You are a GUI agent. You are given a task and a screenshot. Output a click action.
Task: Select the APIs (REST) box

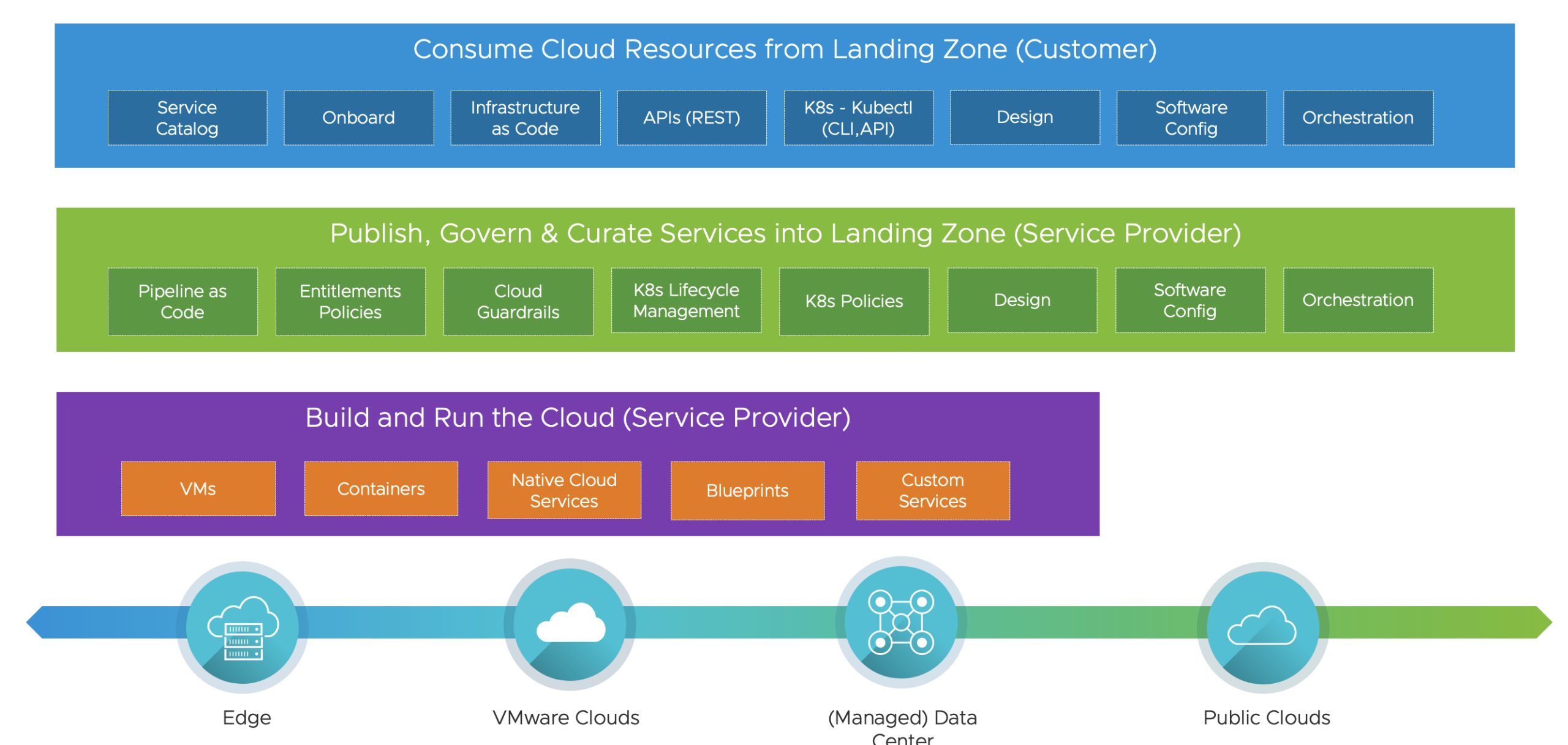tap(692, 118)
